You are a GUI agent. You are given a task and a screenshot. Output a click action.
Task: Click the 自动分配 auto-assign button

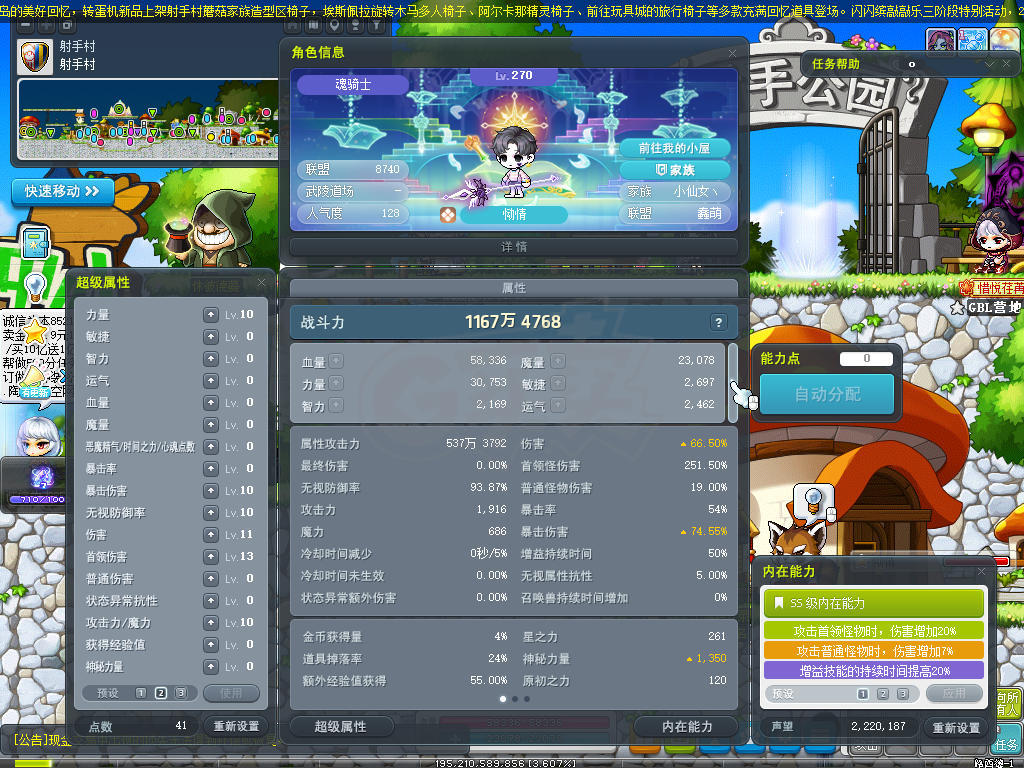click(827, 394)
